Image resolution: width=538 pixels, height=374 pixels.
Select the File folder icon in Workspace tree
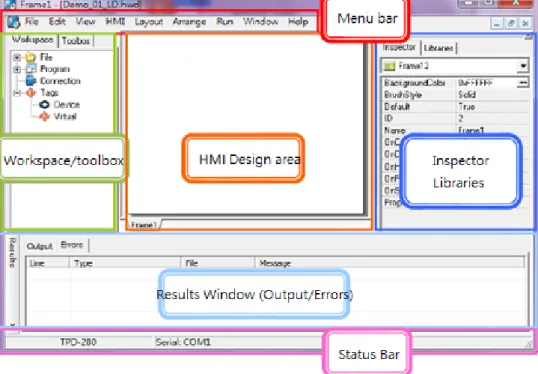[31, 57]
